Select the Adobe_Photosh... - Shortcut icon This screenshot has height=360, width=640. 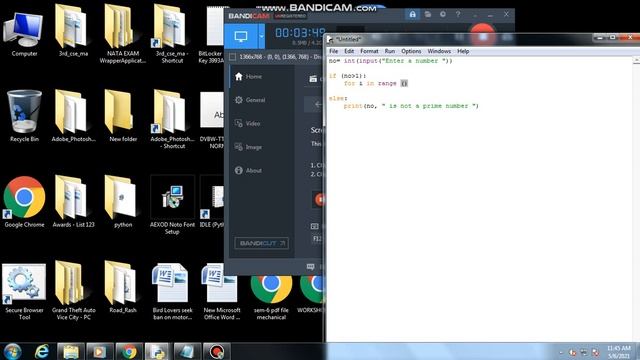click(x=171, y=119)
